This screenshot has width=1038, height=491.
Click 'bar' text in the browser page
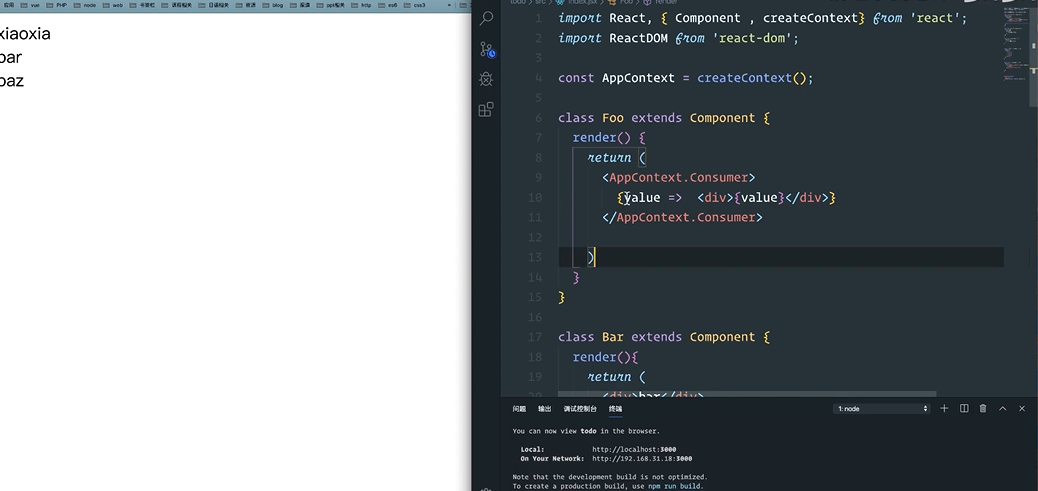click(11, 58)
